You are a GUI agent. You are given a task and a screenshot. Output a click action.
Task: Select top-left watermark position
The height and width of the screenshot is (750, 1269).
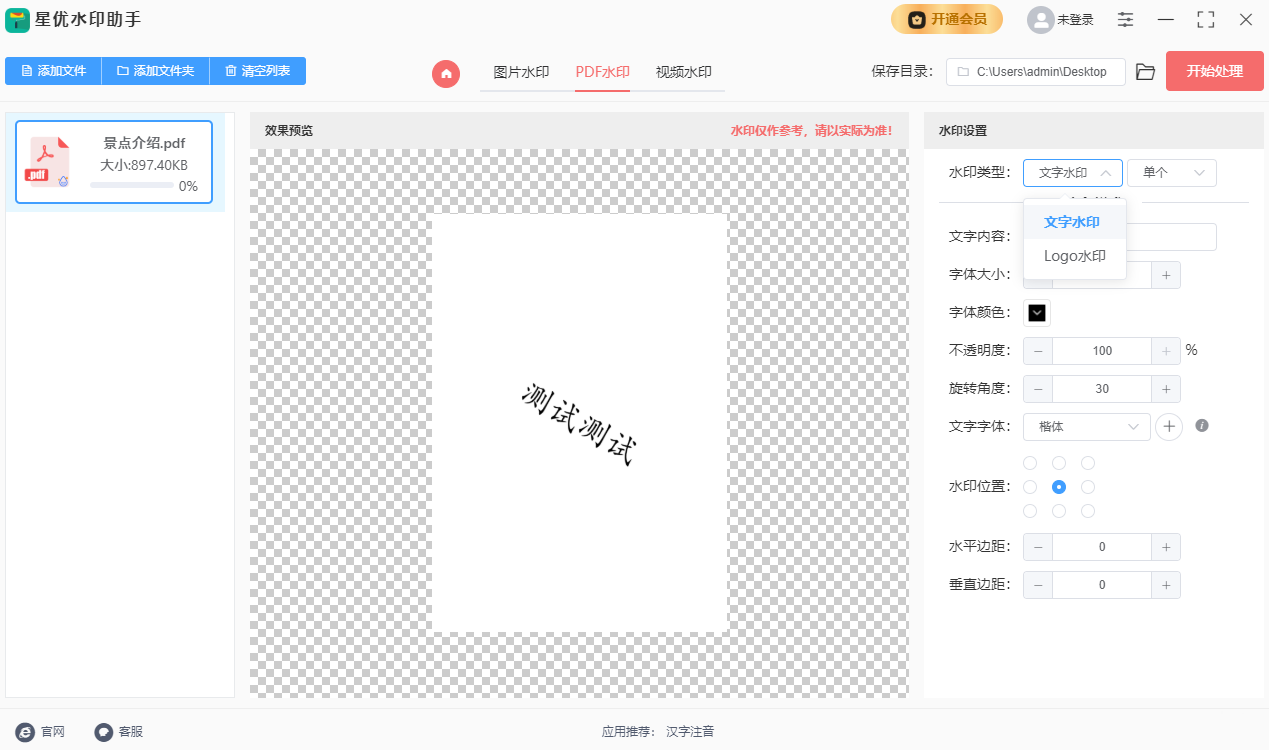pyautogui.click(x=1030, y=463)
